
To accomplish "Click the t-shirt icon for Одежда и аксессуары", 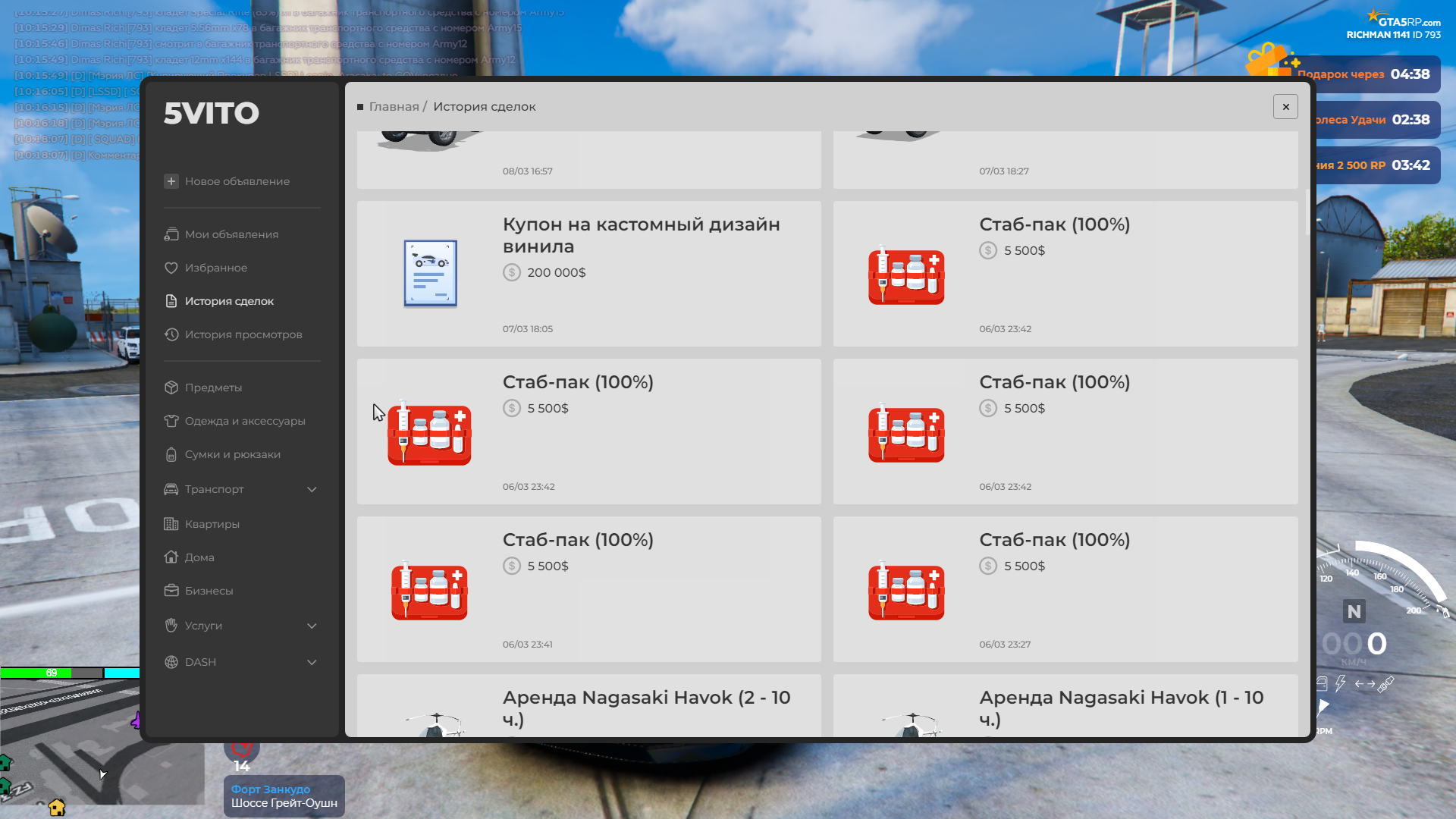I will pos(171,421).
